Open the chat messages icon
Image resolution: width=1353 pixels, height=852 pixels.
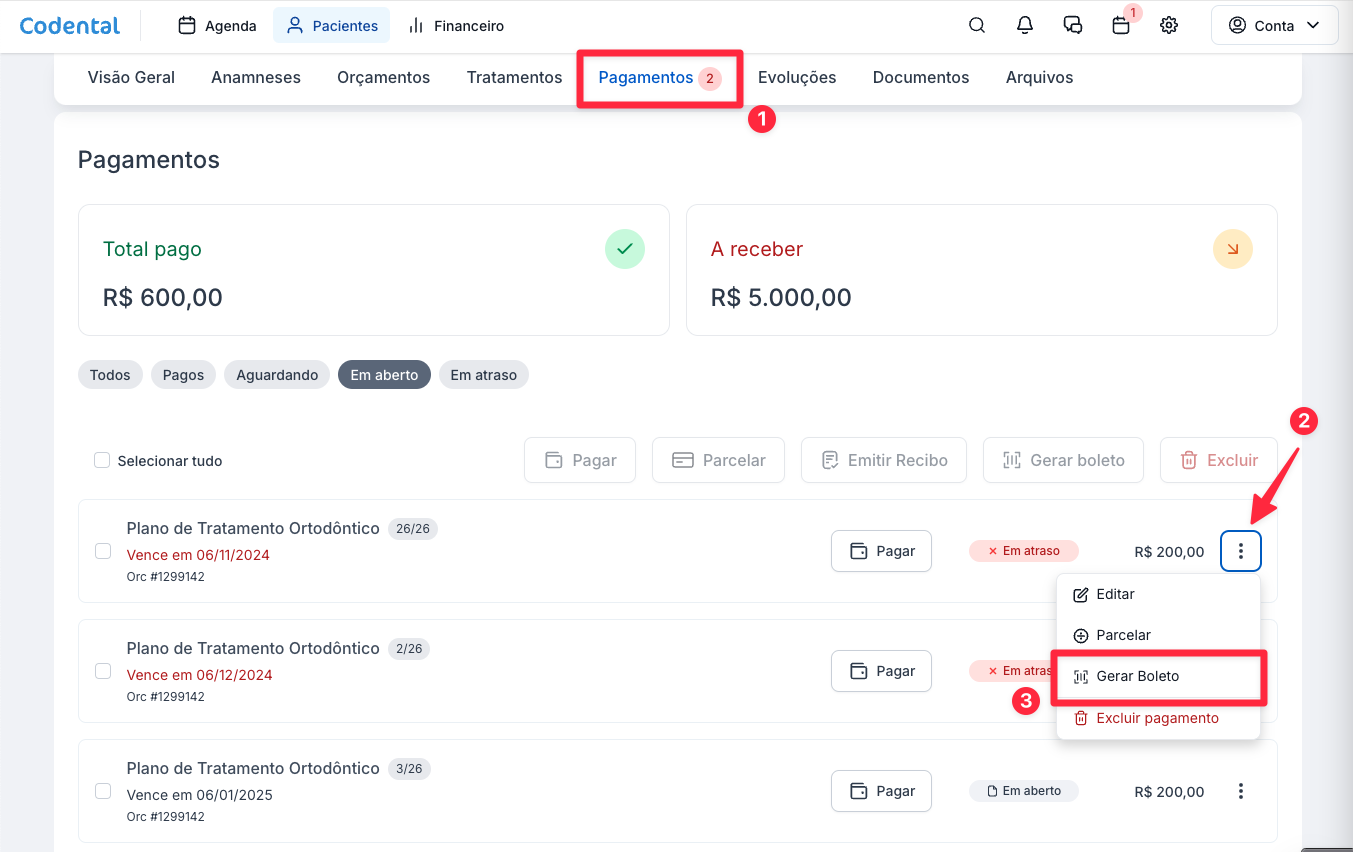click(x=1073, y=26)
